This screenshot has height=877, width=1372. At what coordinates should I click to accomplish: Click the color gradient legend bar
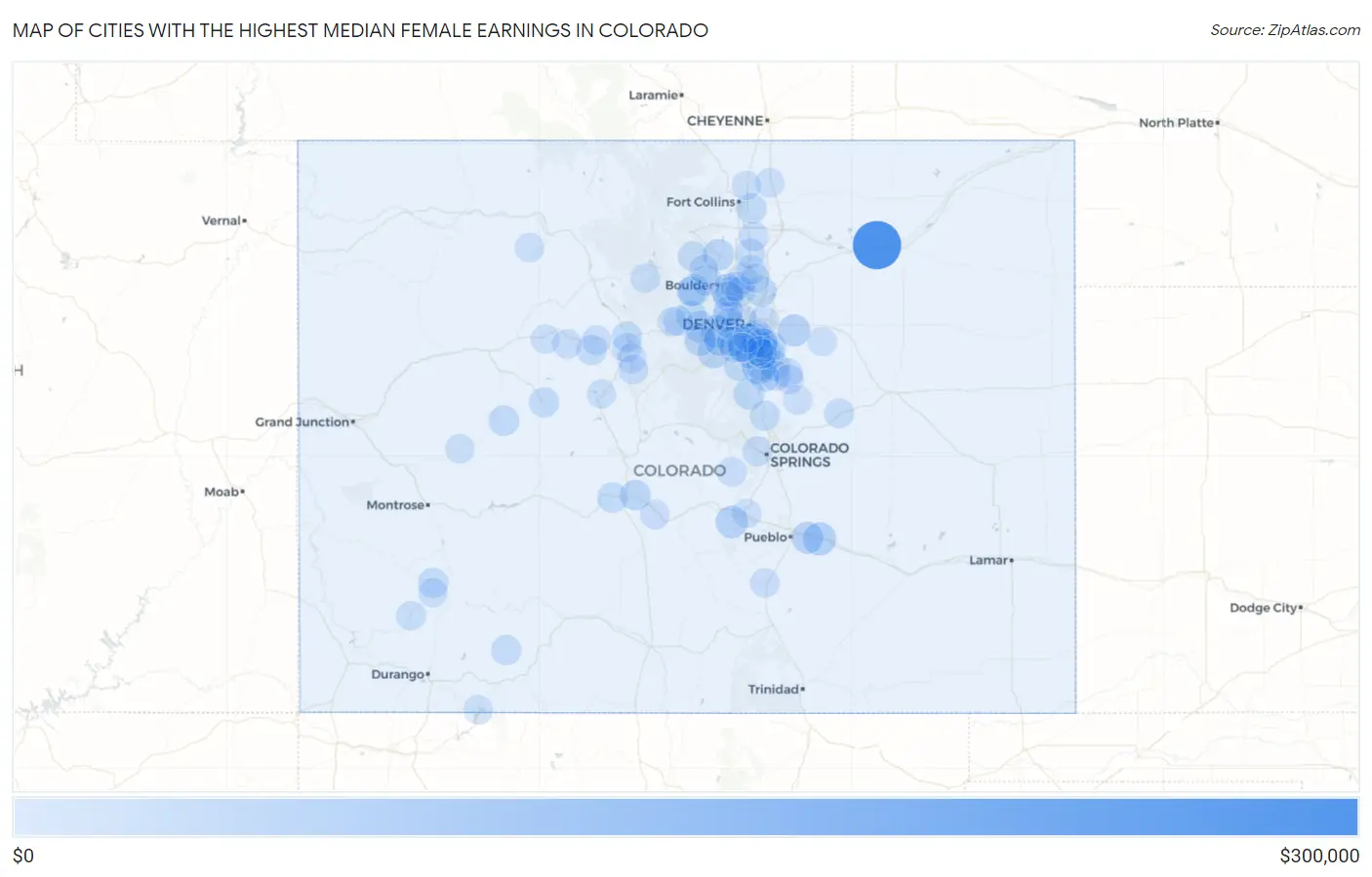click(685, 817)
